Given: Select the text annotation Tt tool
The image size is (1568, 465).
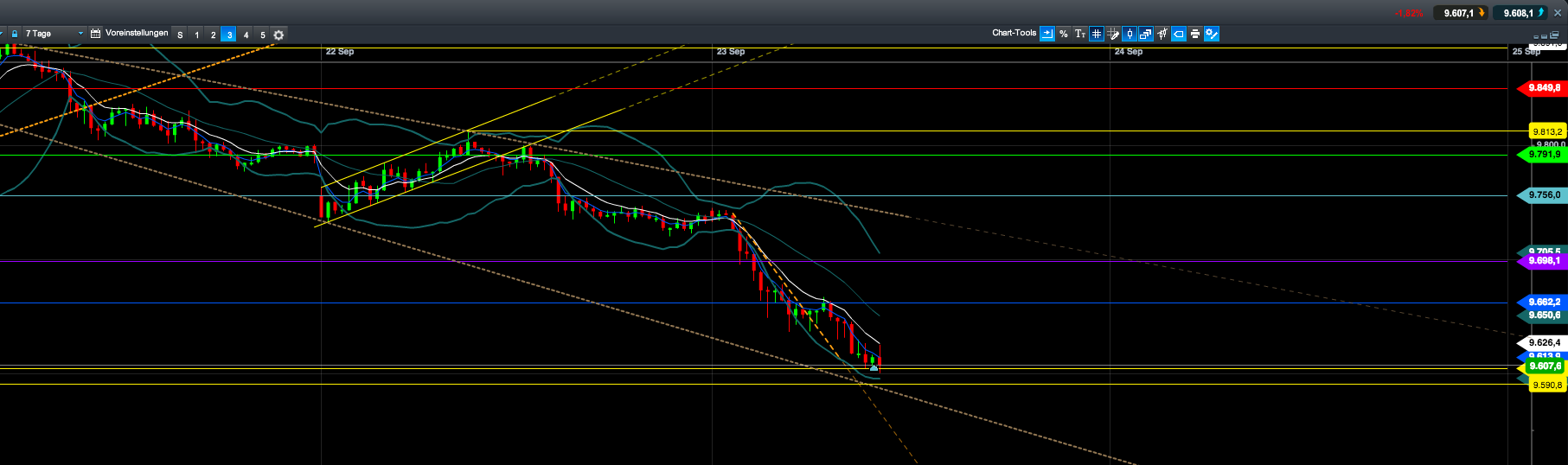Looking at the screenshot, I should coord(1080,34).
